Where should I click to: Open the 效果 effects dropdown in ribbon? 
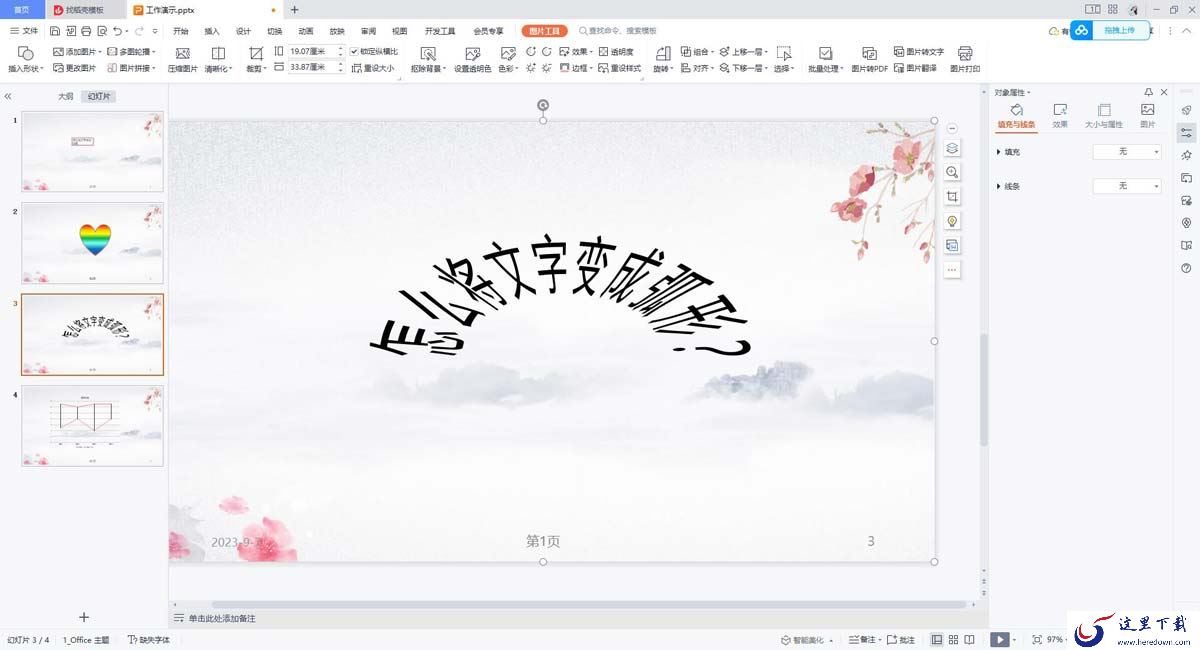point(576,51)
